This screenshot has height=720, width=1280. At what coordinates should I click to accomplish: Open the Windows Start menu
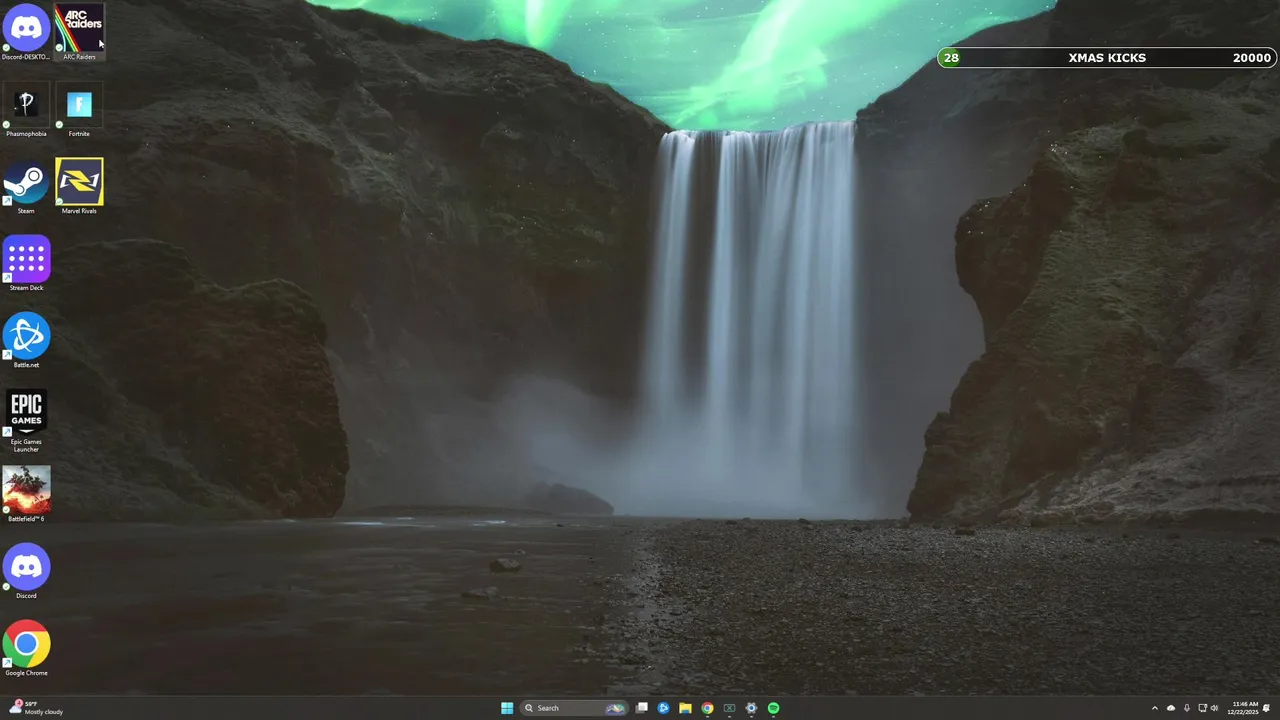pyautogui.click(x=507, y=708)
